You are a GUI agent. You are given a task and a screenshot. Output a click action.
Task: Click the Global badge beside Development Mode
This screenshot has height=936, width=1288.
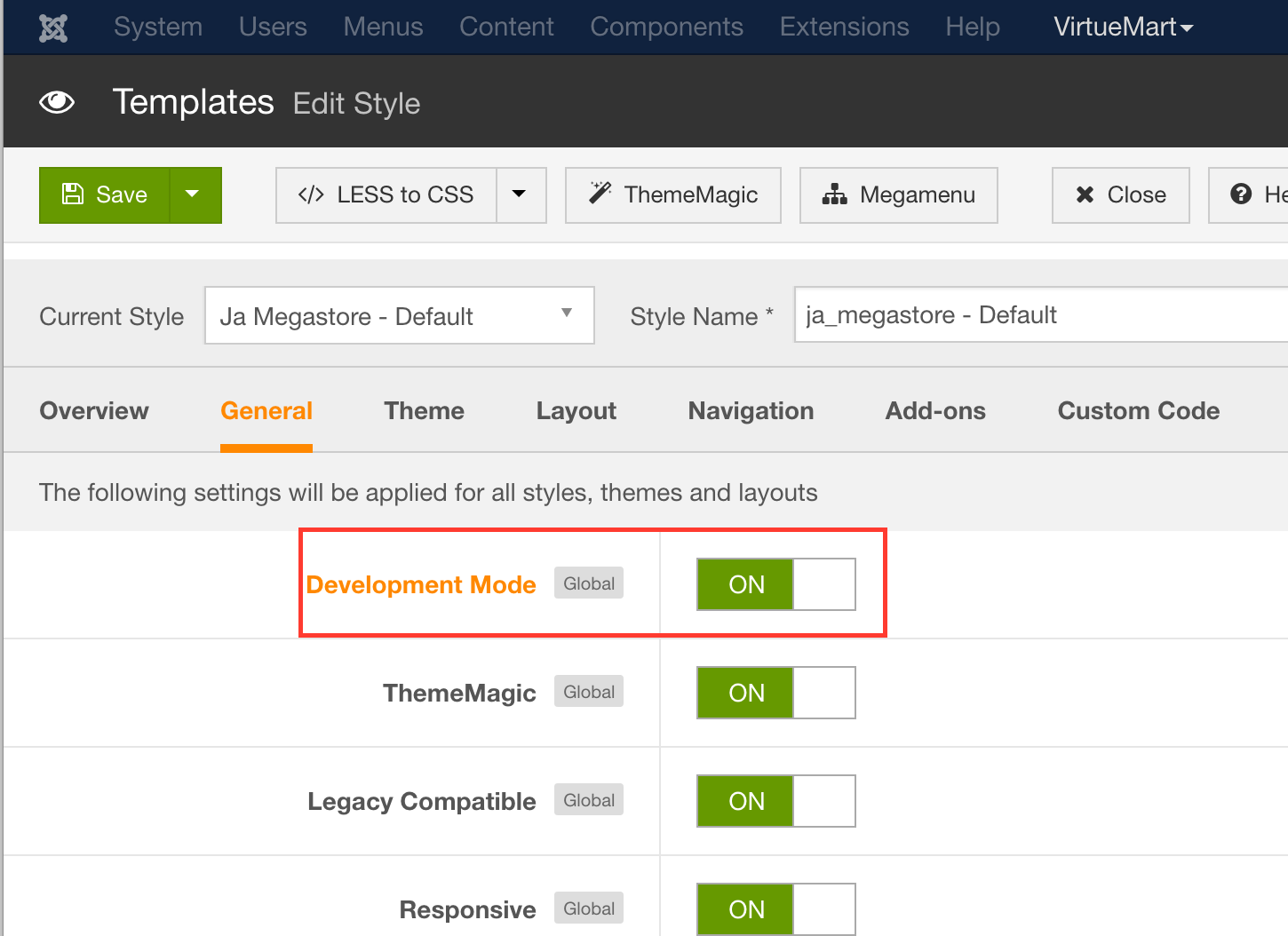coord(589,583)
